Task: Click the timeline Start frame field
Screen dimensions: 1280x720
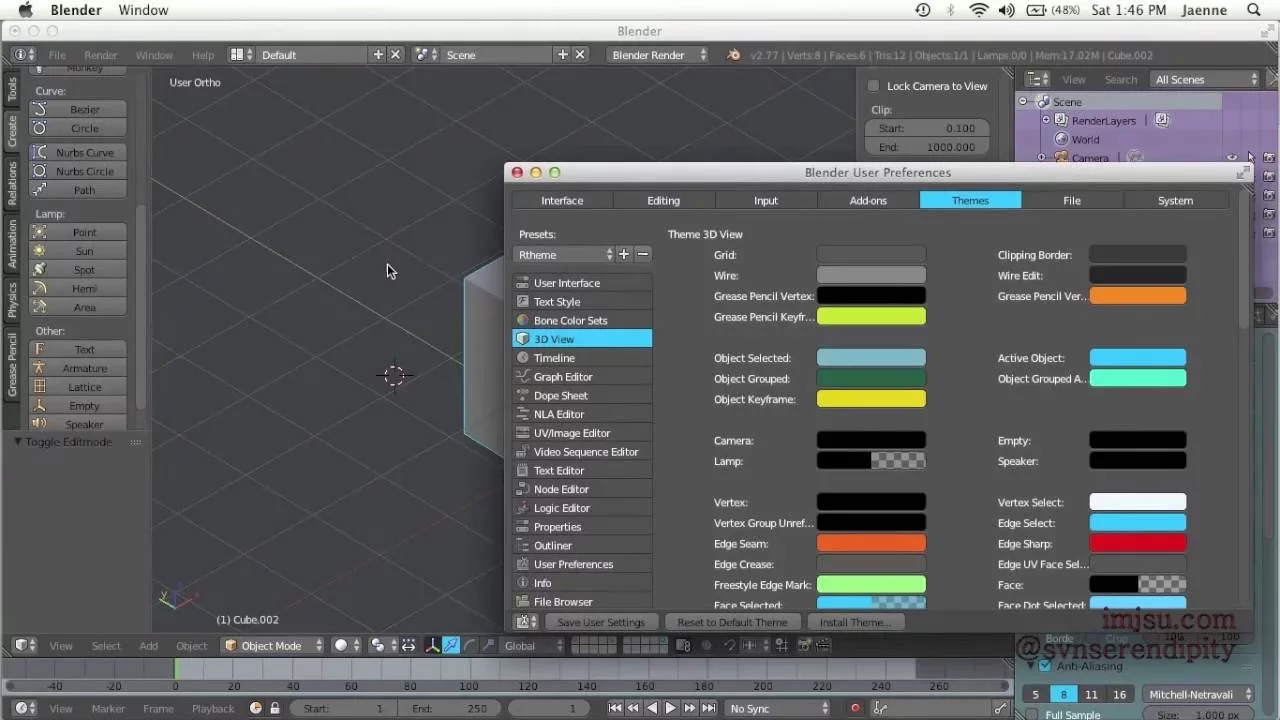Action: coord(345,708)
